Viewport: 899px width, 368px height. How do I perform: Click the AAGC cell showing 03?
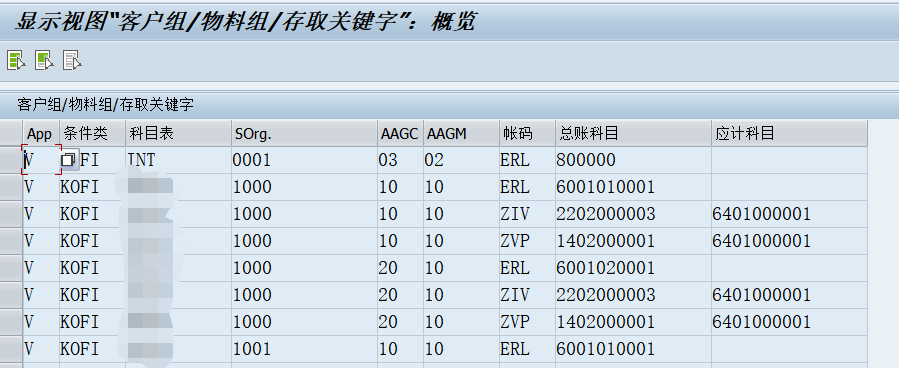point(400,160)
